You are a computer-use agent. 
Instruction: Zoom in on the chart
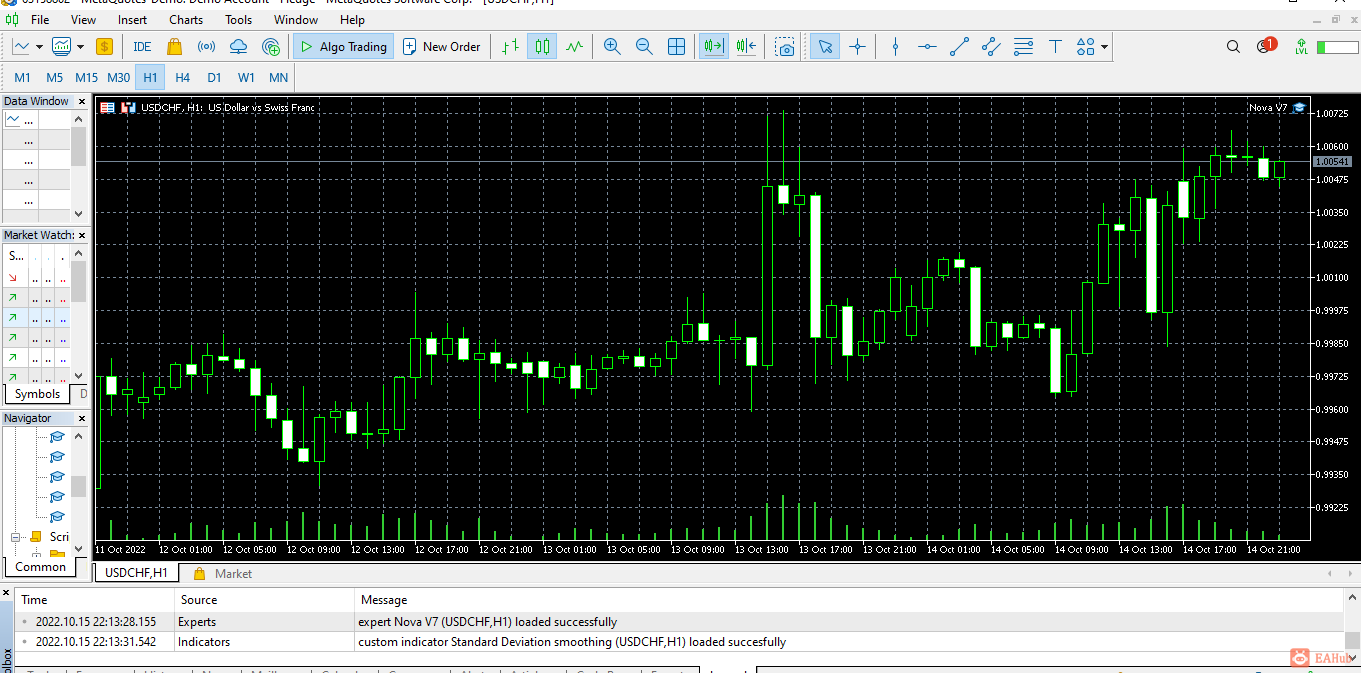[612, 46]
